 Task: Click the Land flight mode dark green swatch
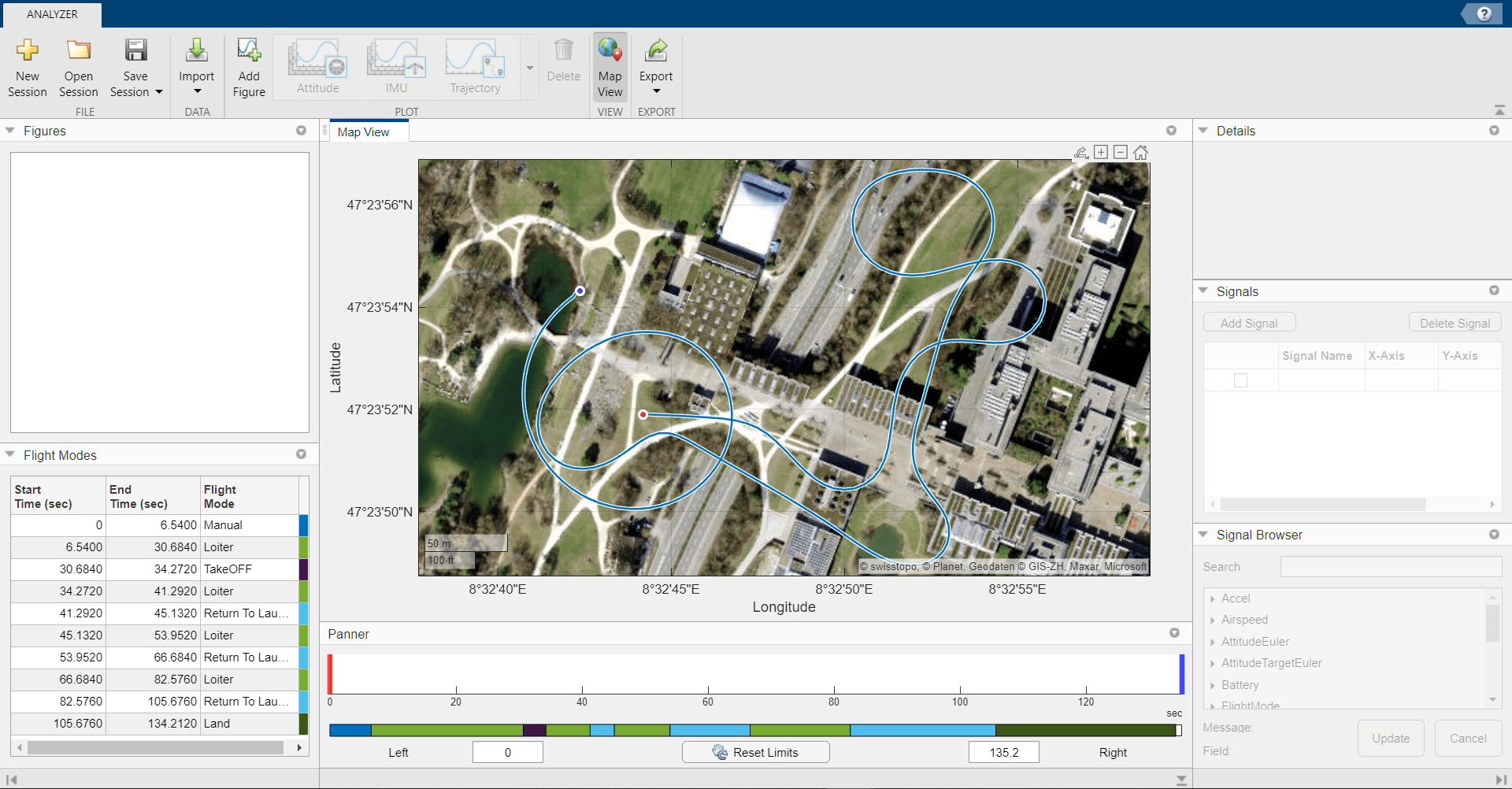[304, 724]
